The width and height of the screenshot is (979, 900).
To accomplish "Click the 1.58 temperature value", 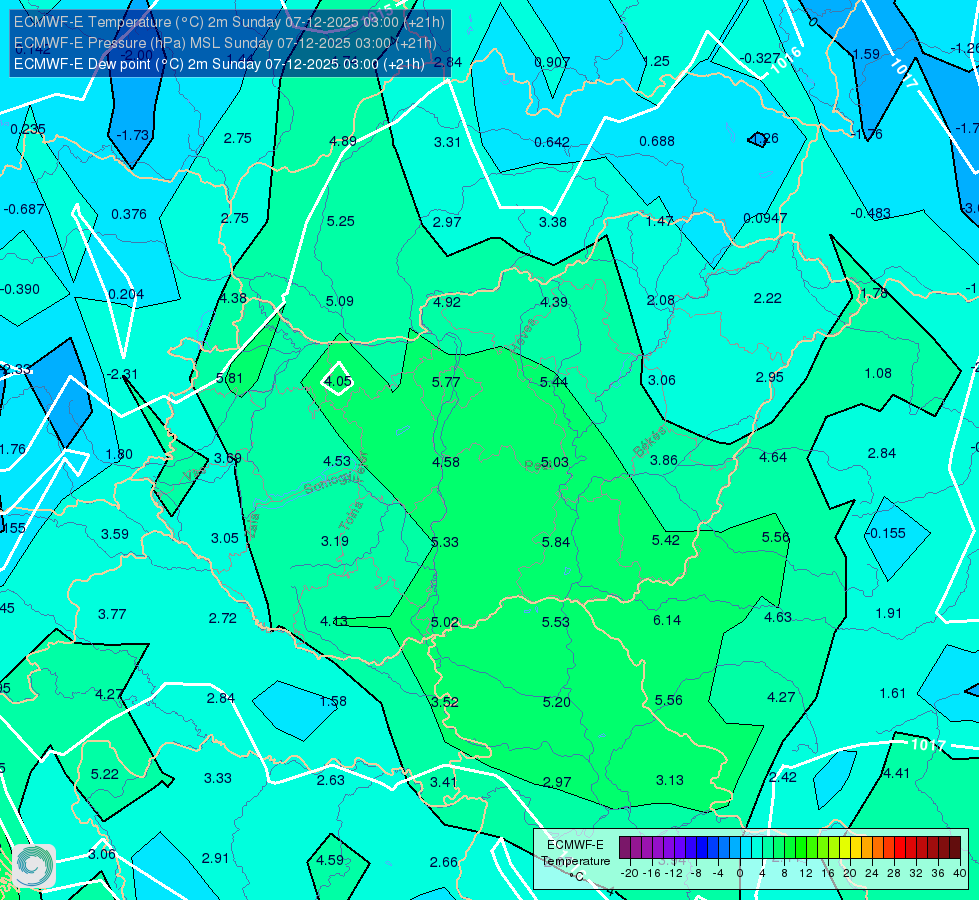I will click(x=333, y=701).
